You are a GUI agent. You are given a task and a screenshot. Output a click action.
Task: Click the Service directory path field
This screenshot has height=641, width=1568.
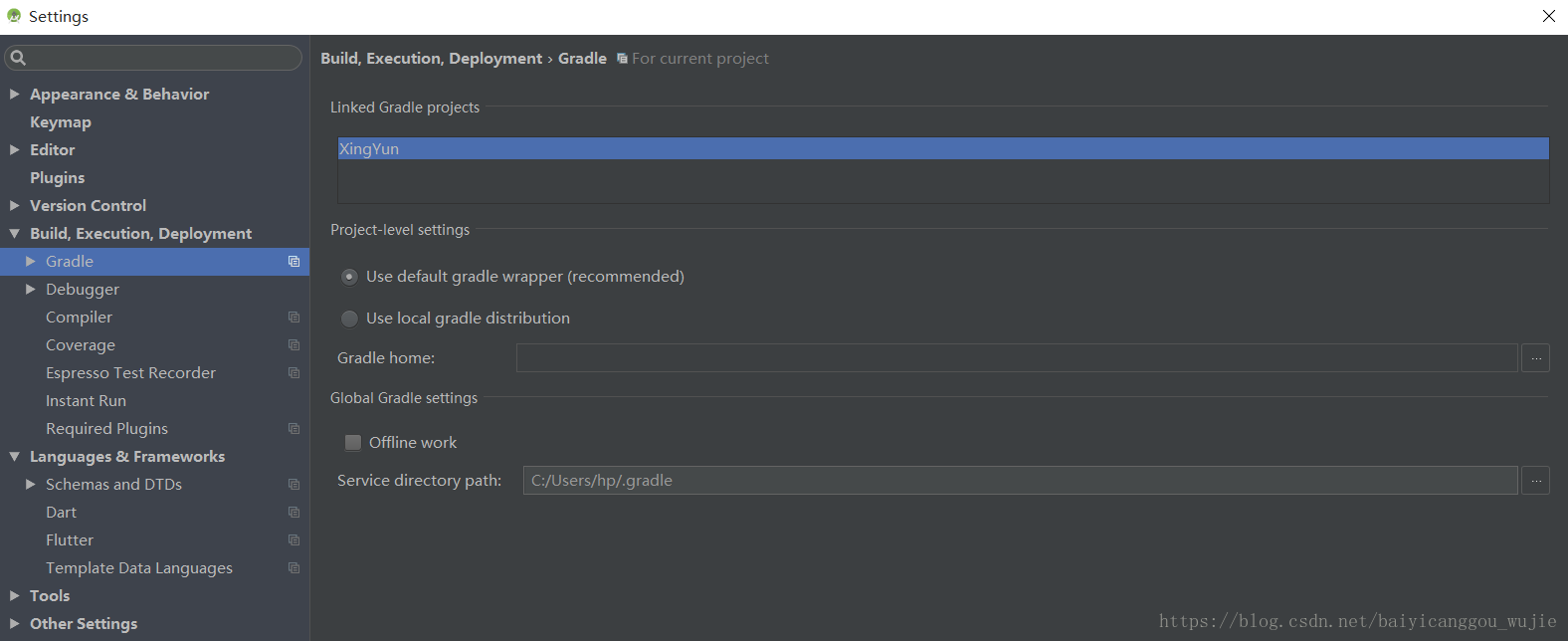tap(1021, 481)
